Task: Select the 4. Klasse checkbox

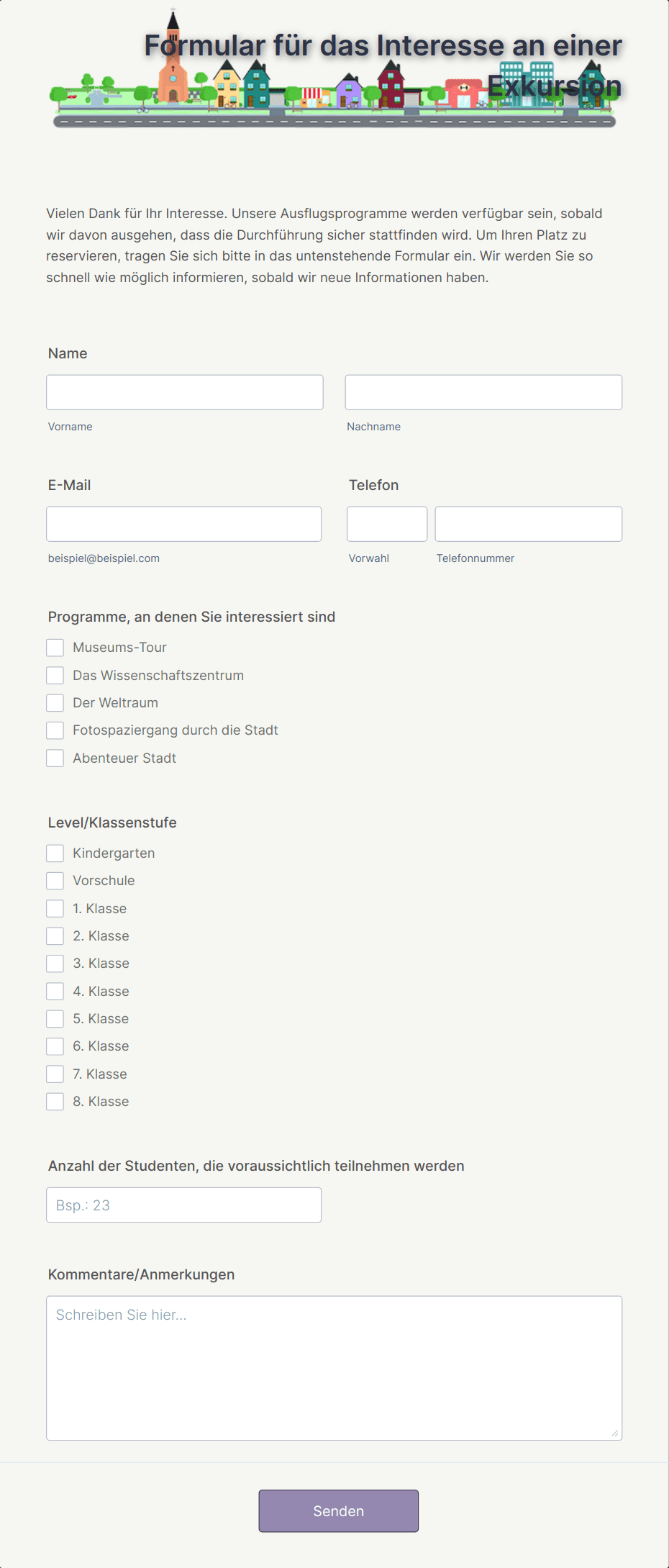Action: [55, 991]
